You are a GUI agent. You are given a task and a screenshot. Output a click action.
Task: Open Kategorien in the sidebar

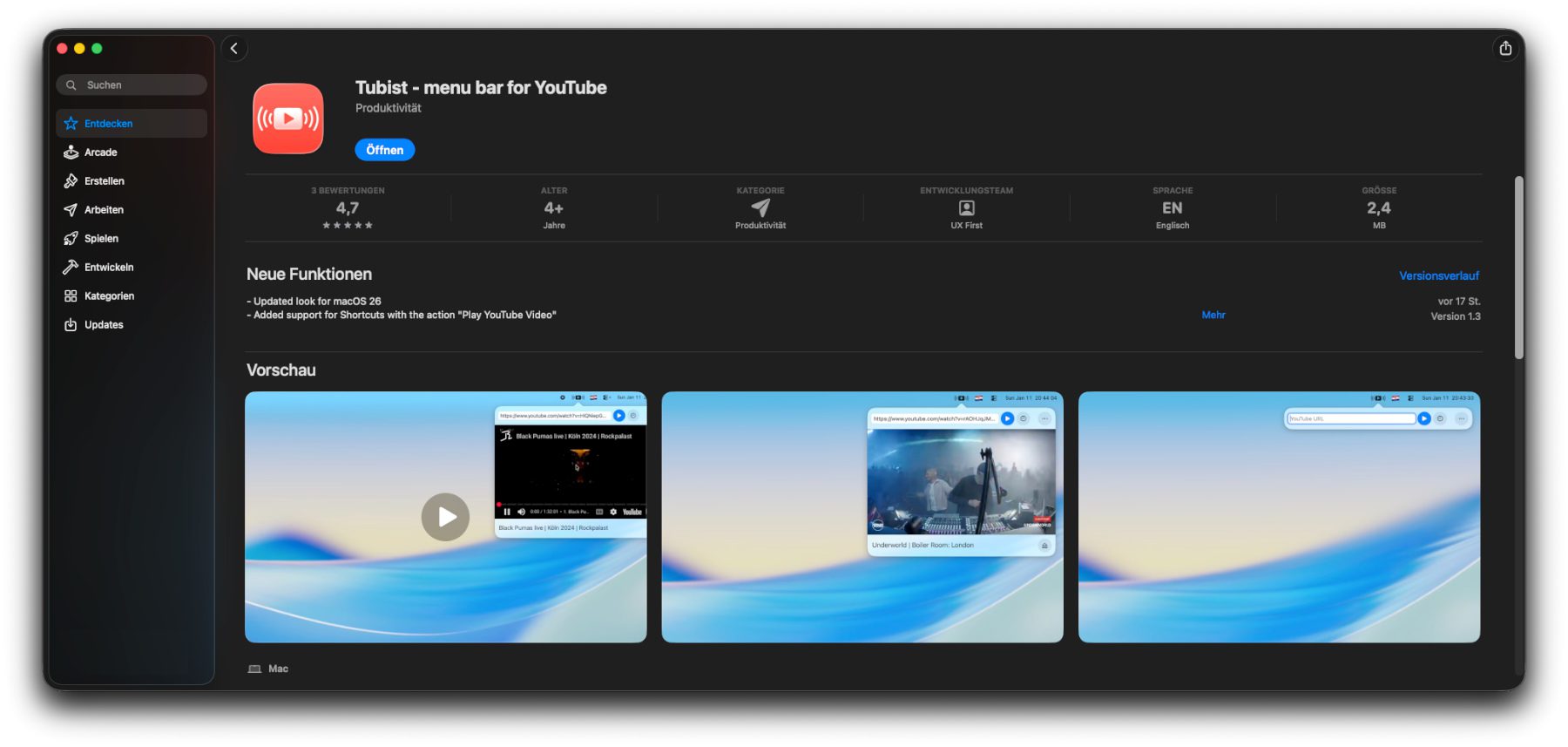pyautogui.click(x=109, y=296)
